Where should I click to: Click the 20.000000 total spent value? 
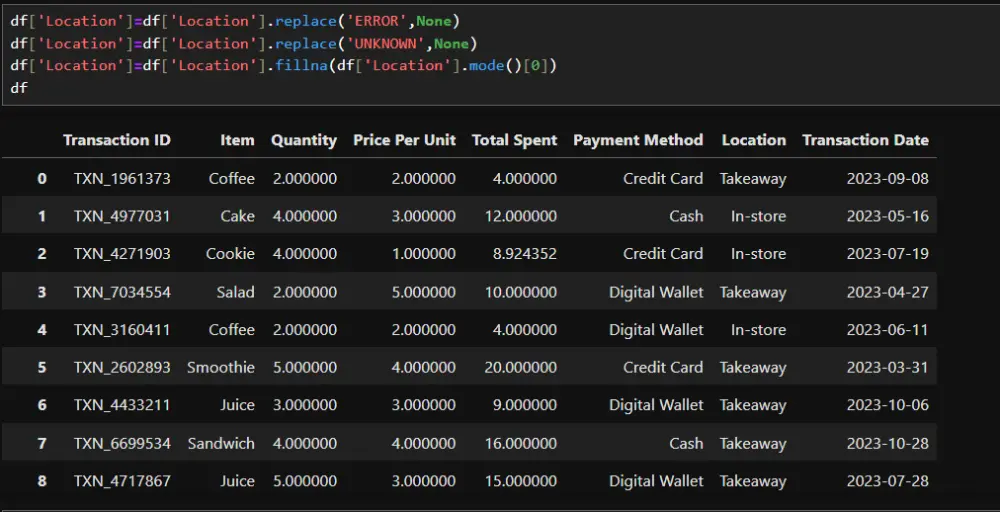click(x=520, y=367)
